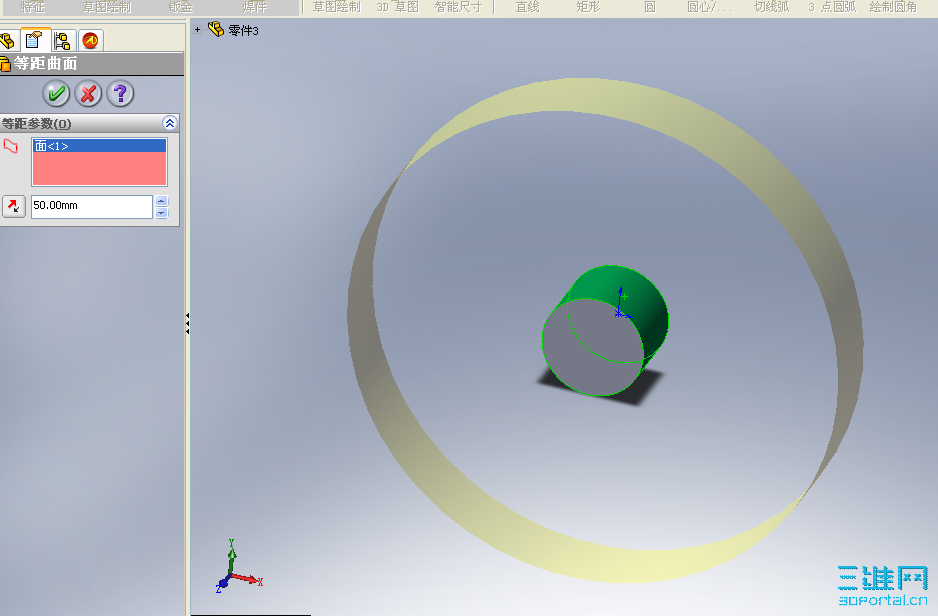
Task: Expand the 零件3 flyout tree
Action: coord(197,29)
